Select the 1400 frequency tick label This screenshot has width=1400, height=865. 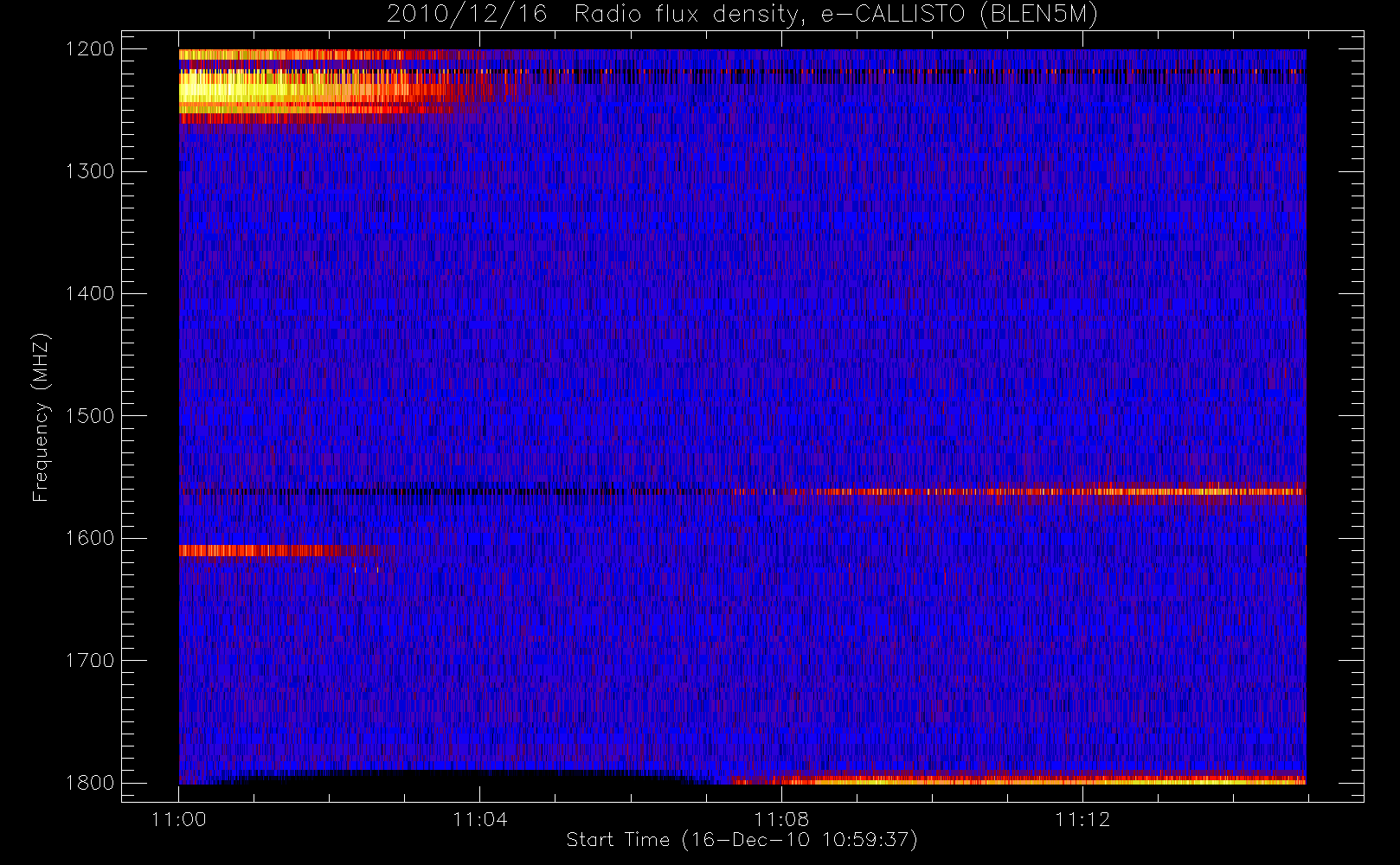(90, 293)
